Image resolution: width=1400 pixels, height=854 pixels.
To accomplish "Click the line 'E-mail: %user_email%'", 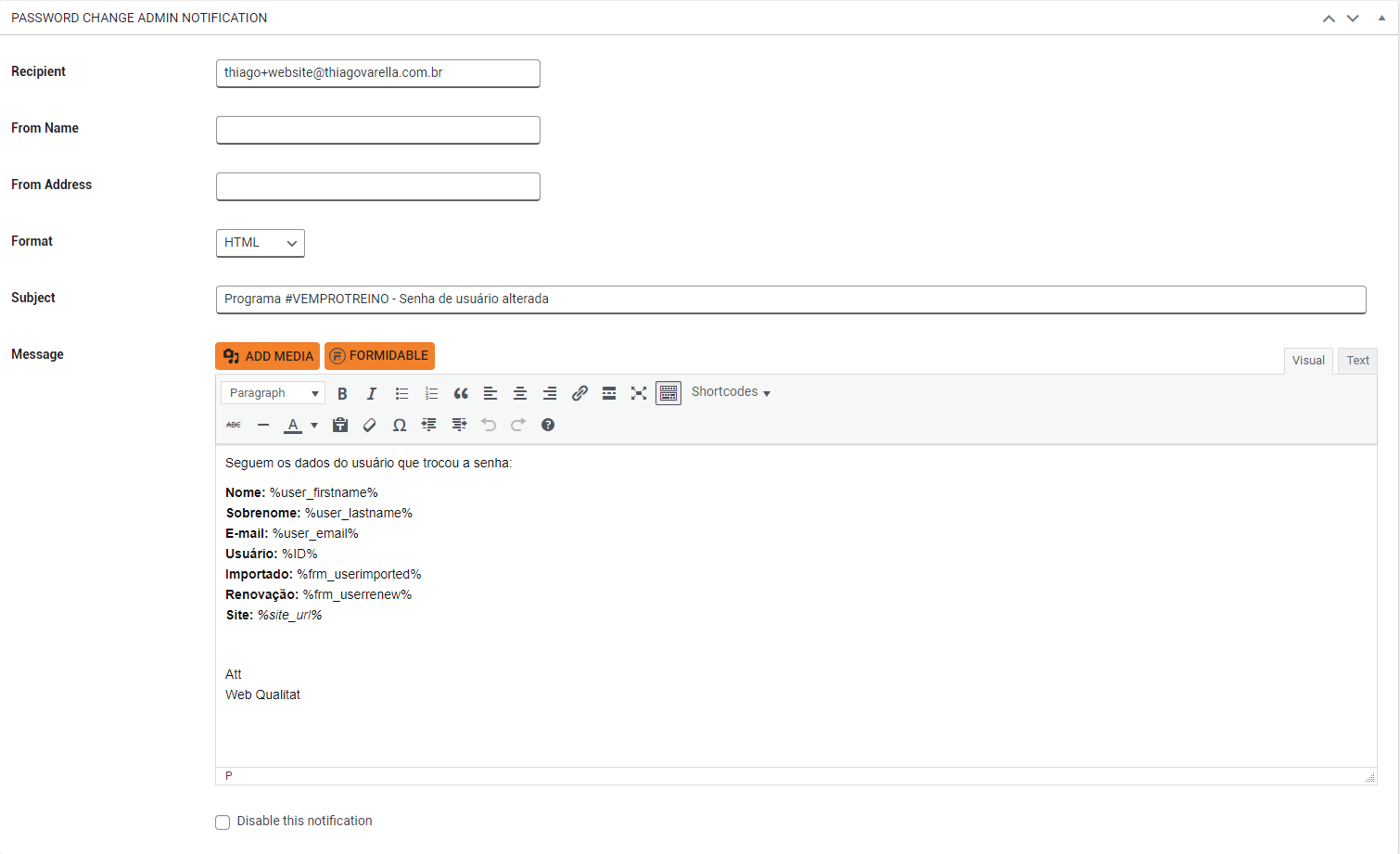I will pyautogui.click(x=292, y=533).
